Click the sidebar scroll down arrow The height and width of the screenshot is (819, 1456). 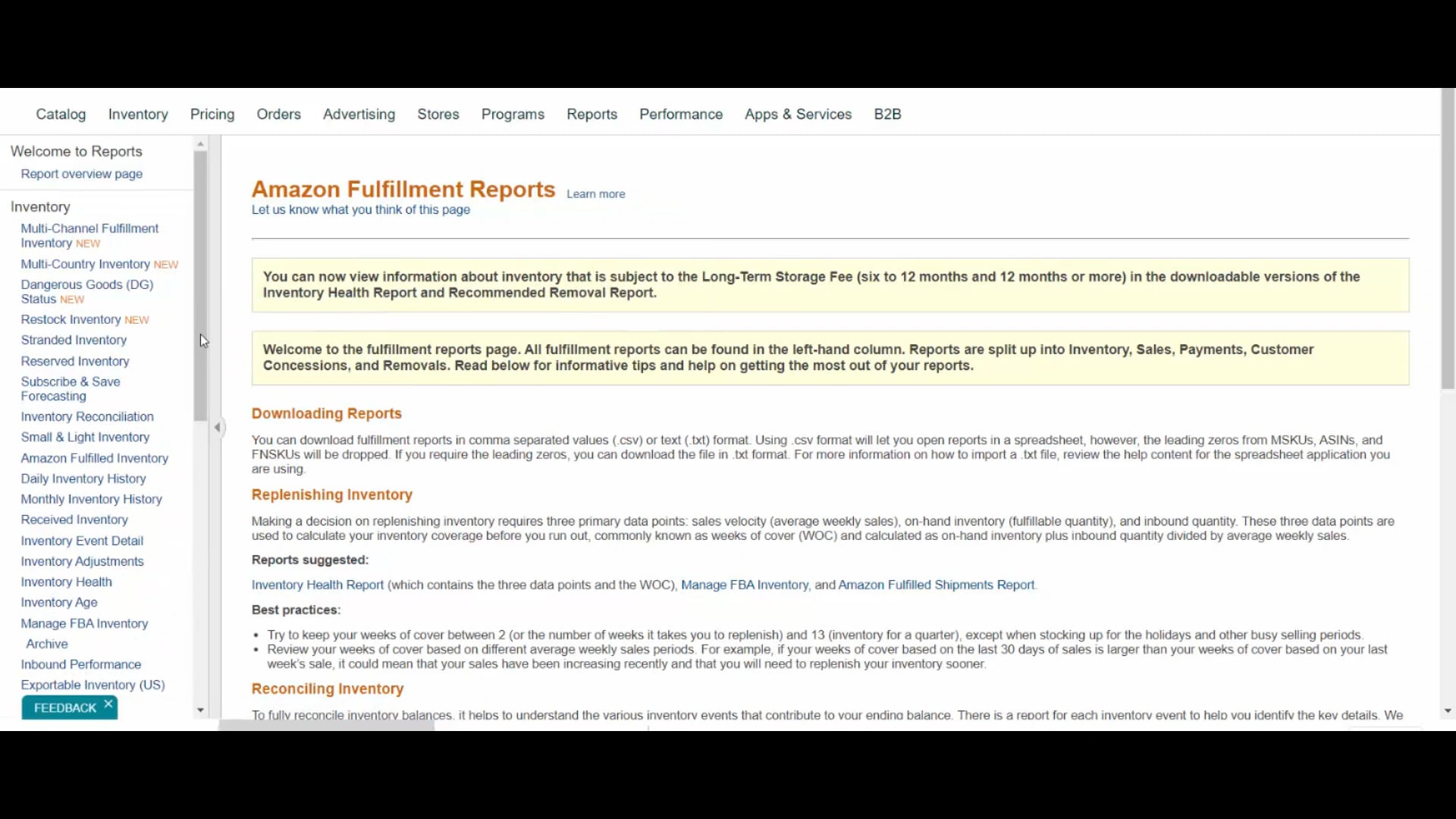point(200,711)
